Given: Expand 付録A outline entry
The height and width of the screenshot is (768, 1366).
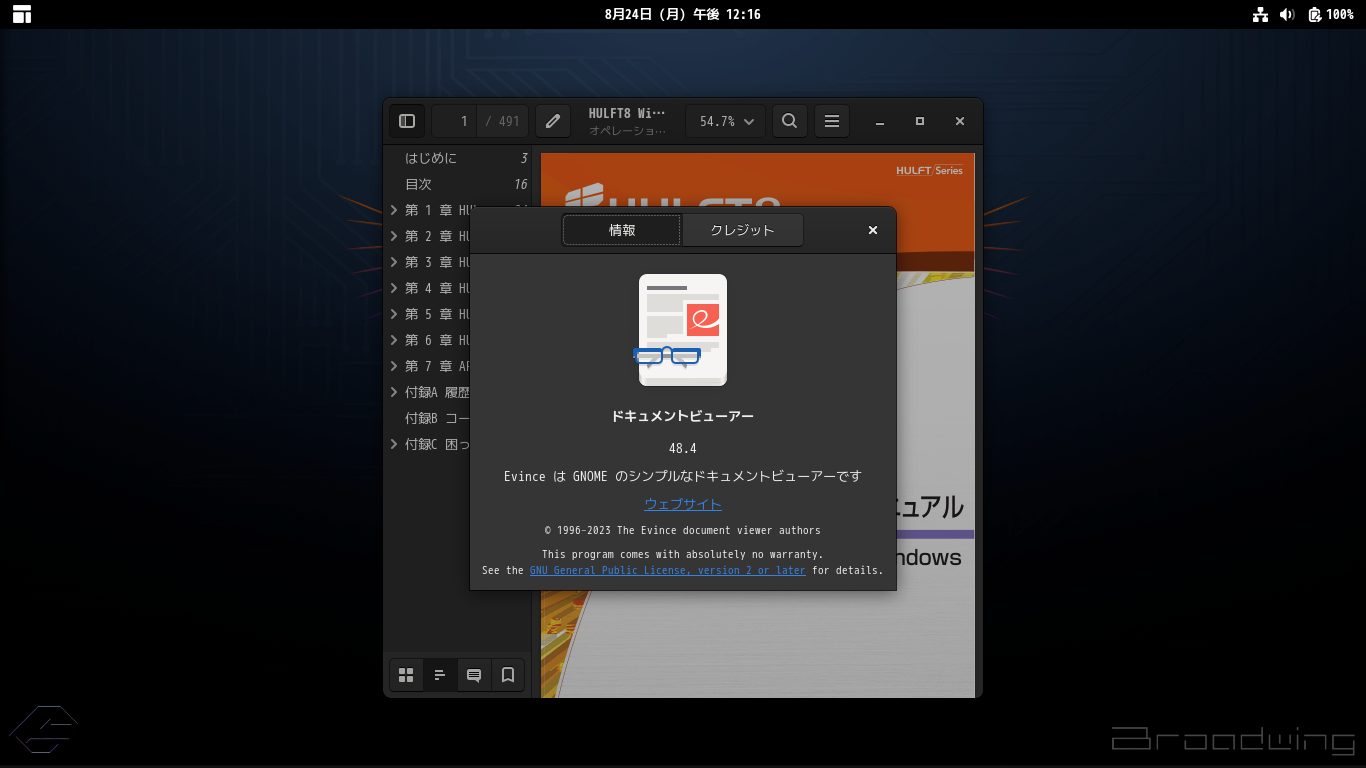Looking at the screenshot, I should 394,392.
